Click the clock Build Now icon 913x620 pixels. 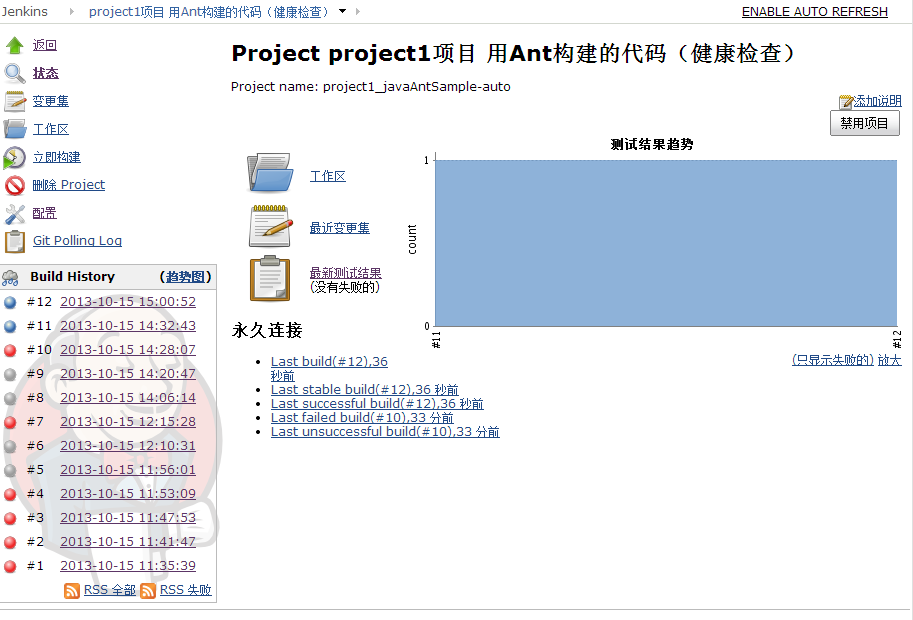(x=15, y=157)
